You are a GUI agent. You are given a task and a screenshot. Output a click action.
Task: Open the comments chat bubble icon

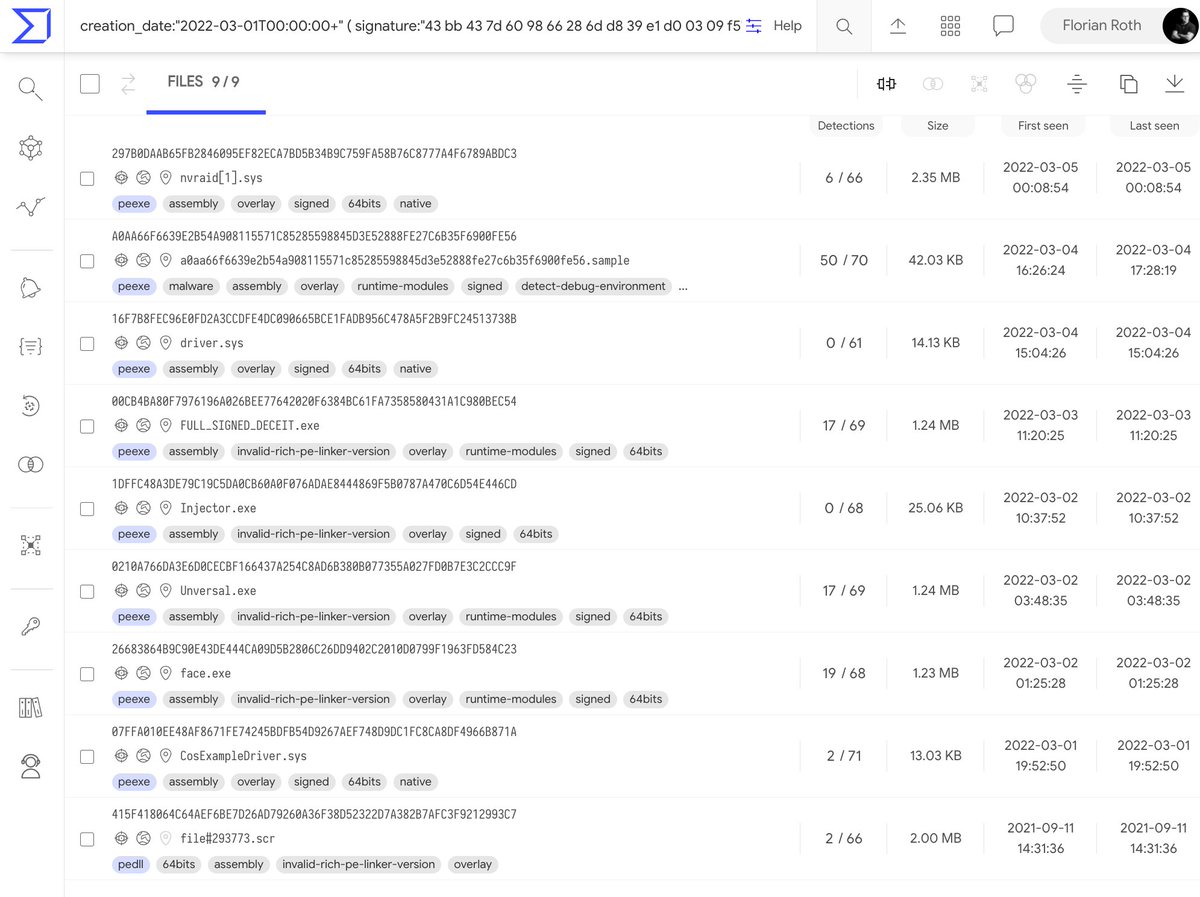coord(1003,26)
